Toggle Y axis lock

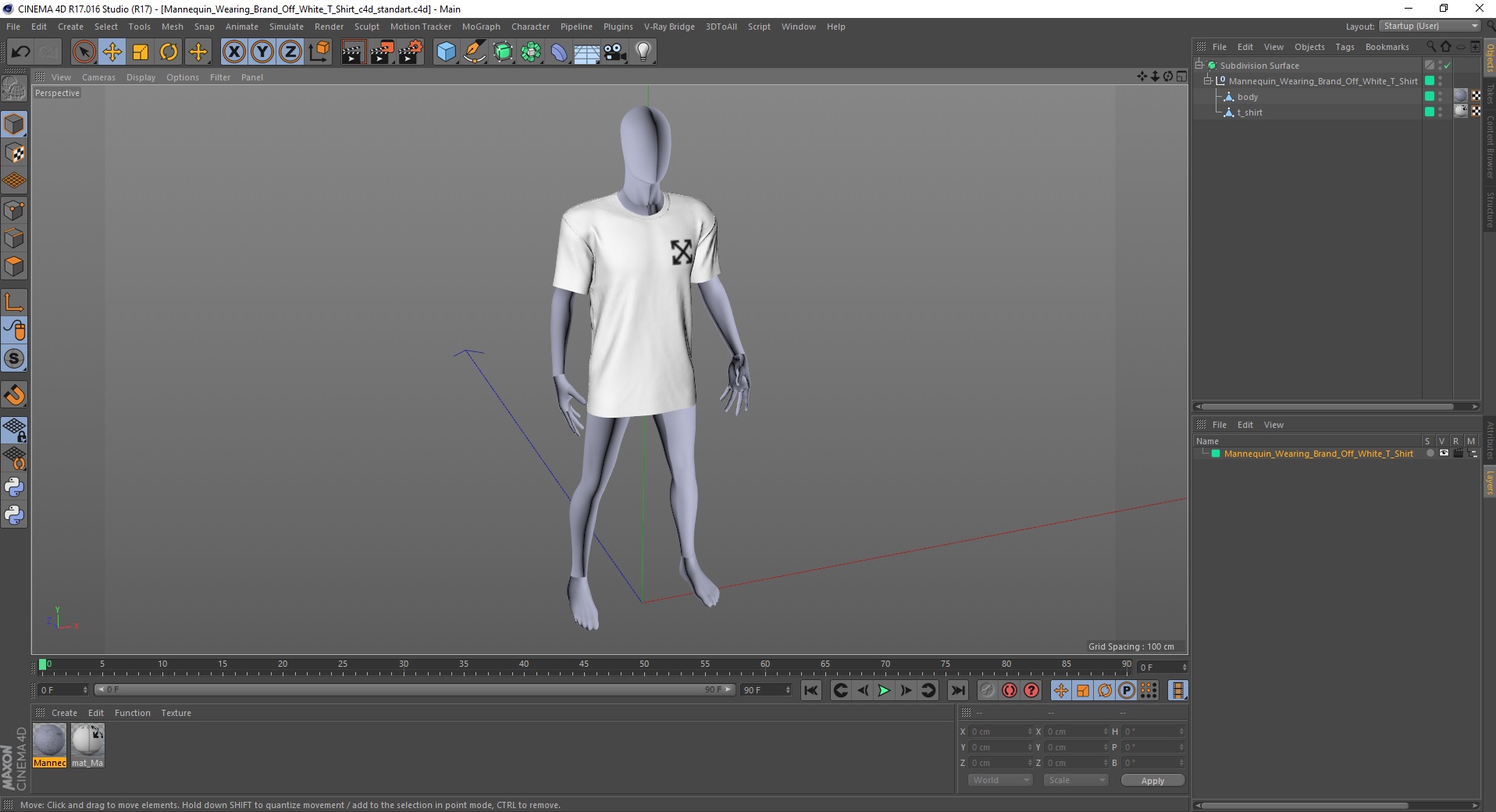pos(262,52)
